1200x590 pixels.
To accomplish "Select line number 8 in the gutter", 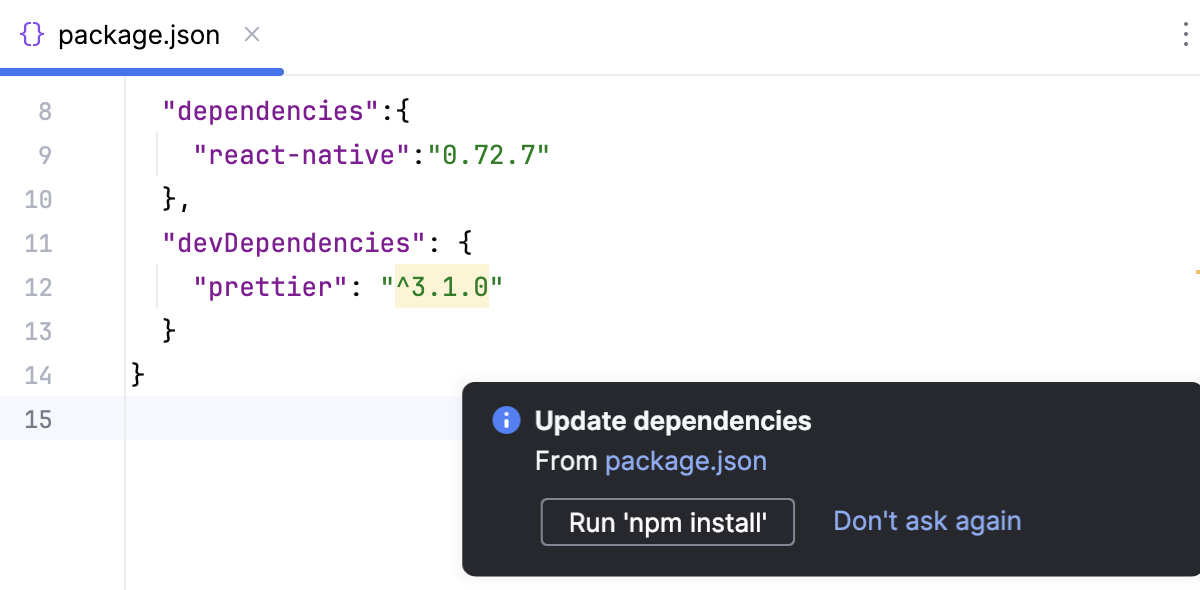I will [x=44, y=111].
